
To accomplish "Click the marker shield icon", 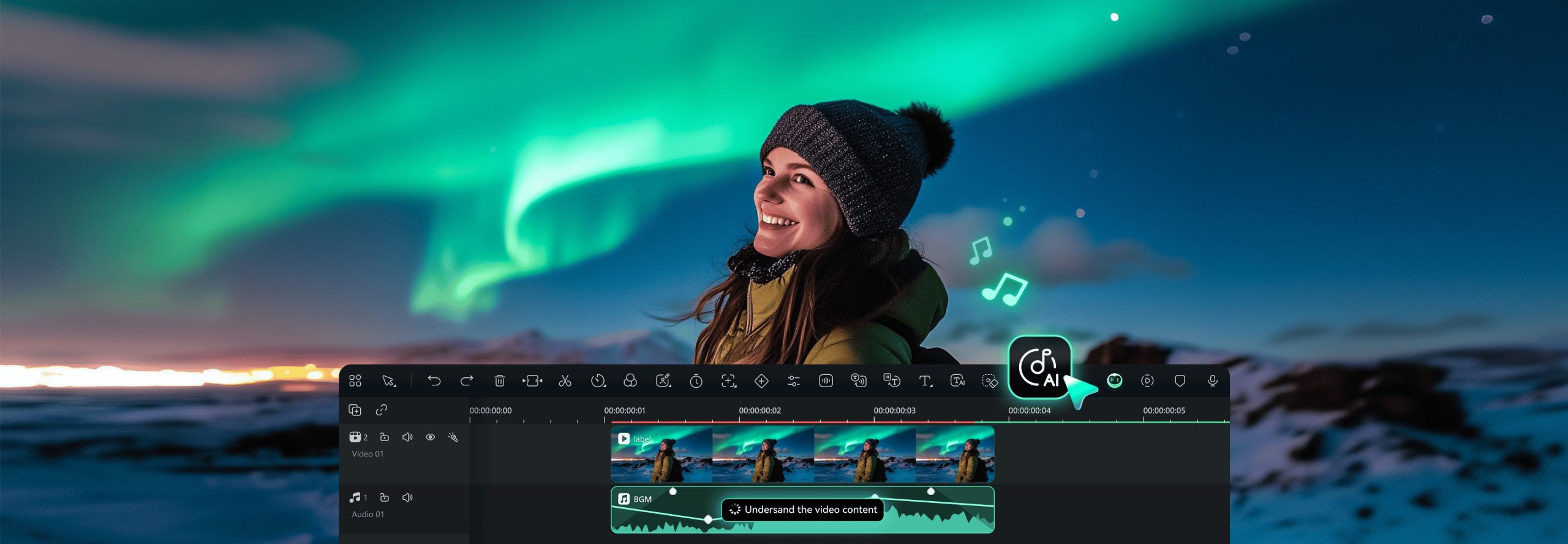I will click(x=1180, y=381).
